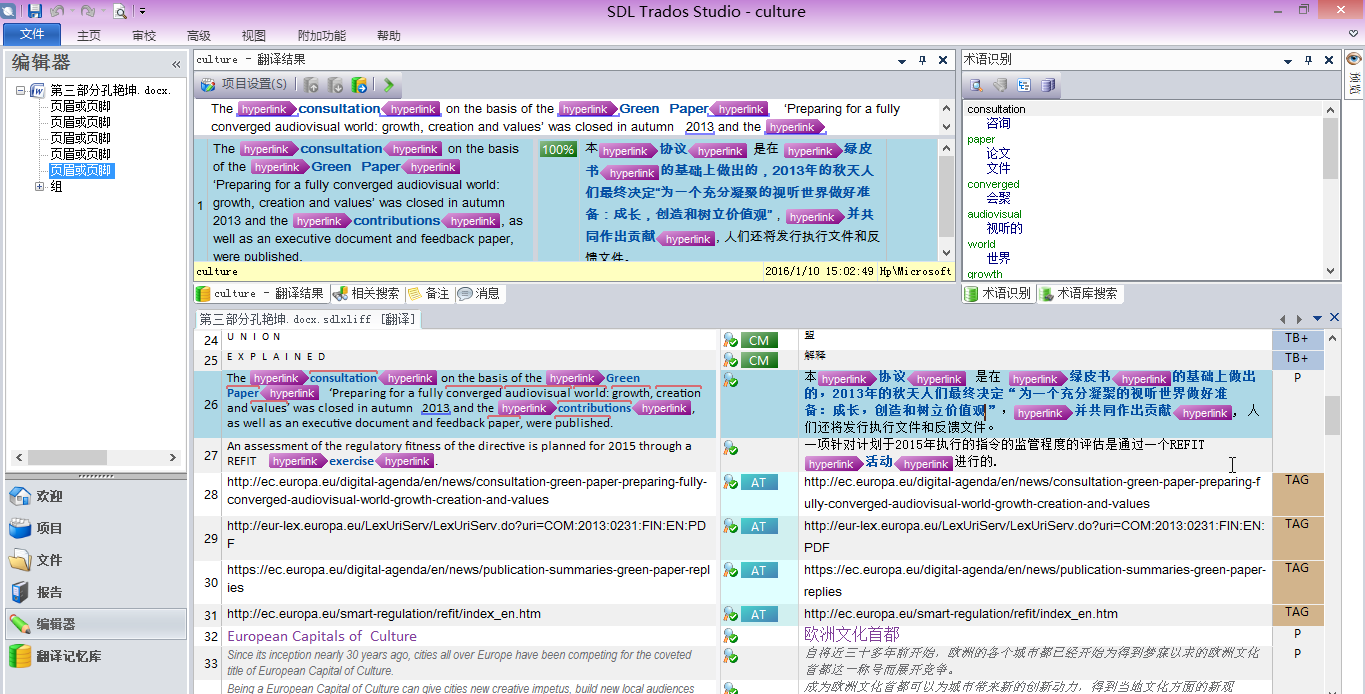1365x694 pixels.
Task: Click the editor vertical scrollbar thumb
Action: click(x=1333, y=415)
